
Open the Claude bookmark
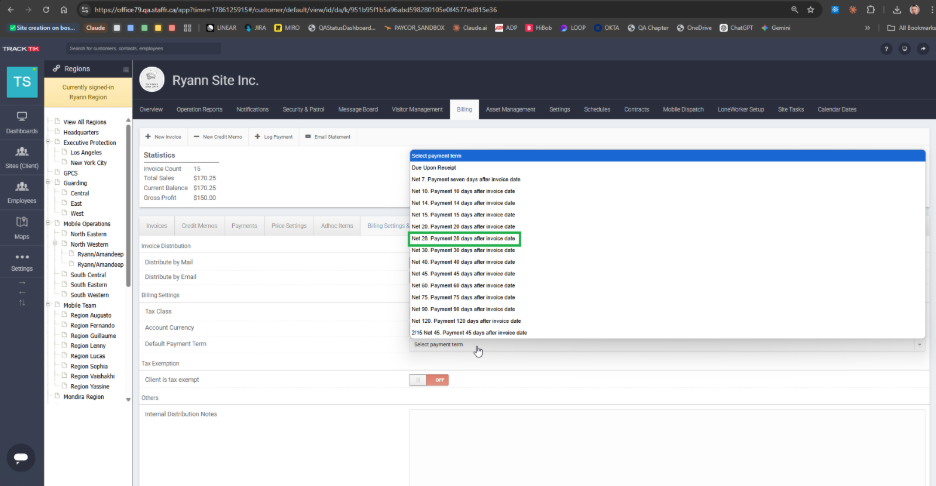click(96, 28)
